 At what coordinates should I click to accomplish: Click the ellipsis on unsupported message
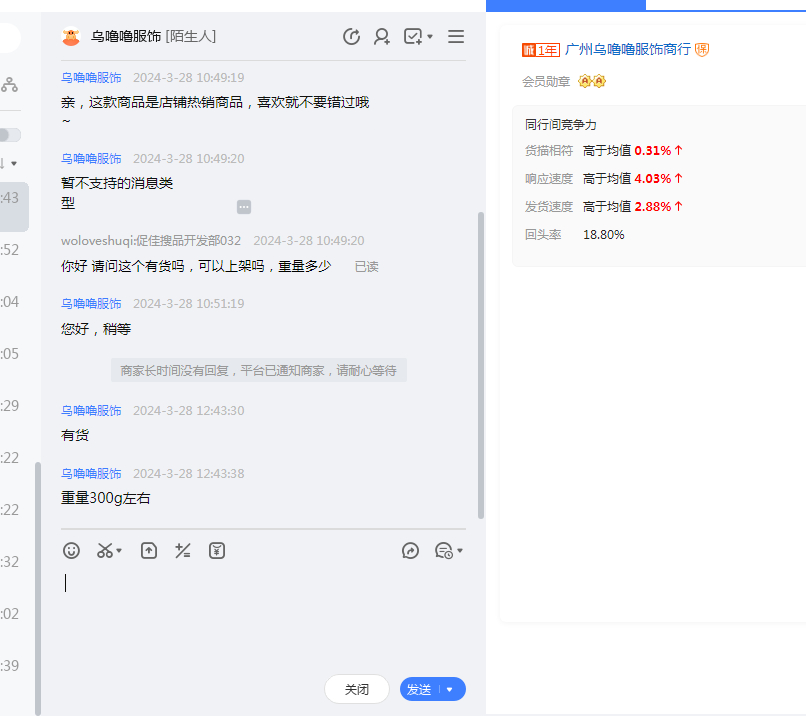[x=244, y=207]
